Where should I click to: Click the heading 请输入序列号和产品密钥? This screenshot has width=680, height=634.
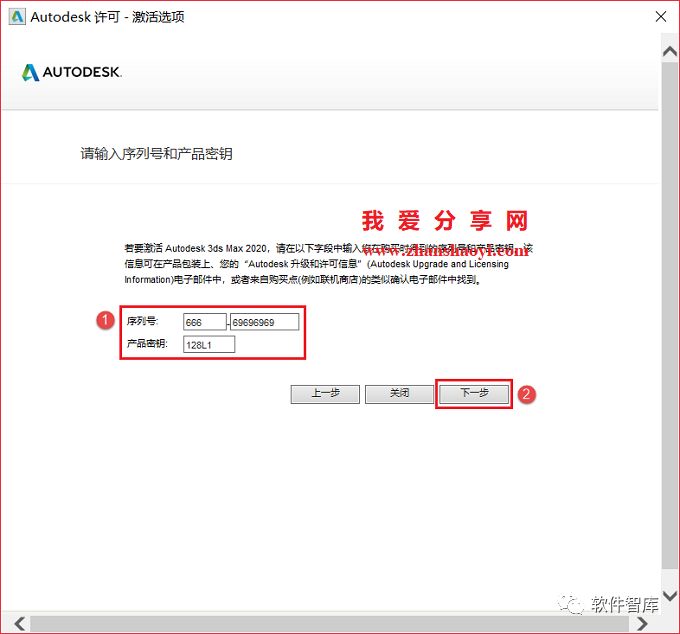tap(156, 154)
